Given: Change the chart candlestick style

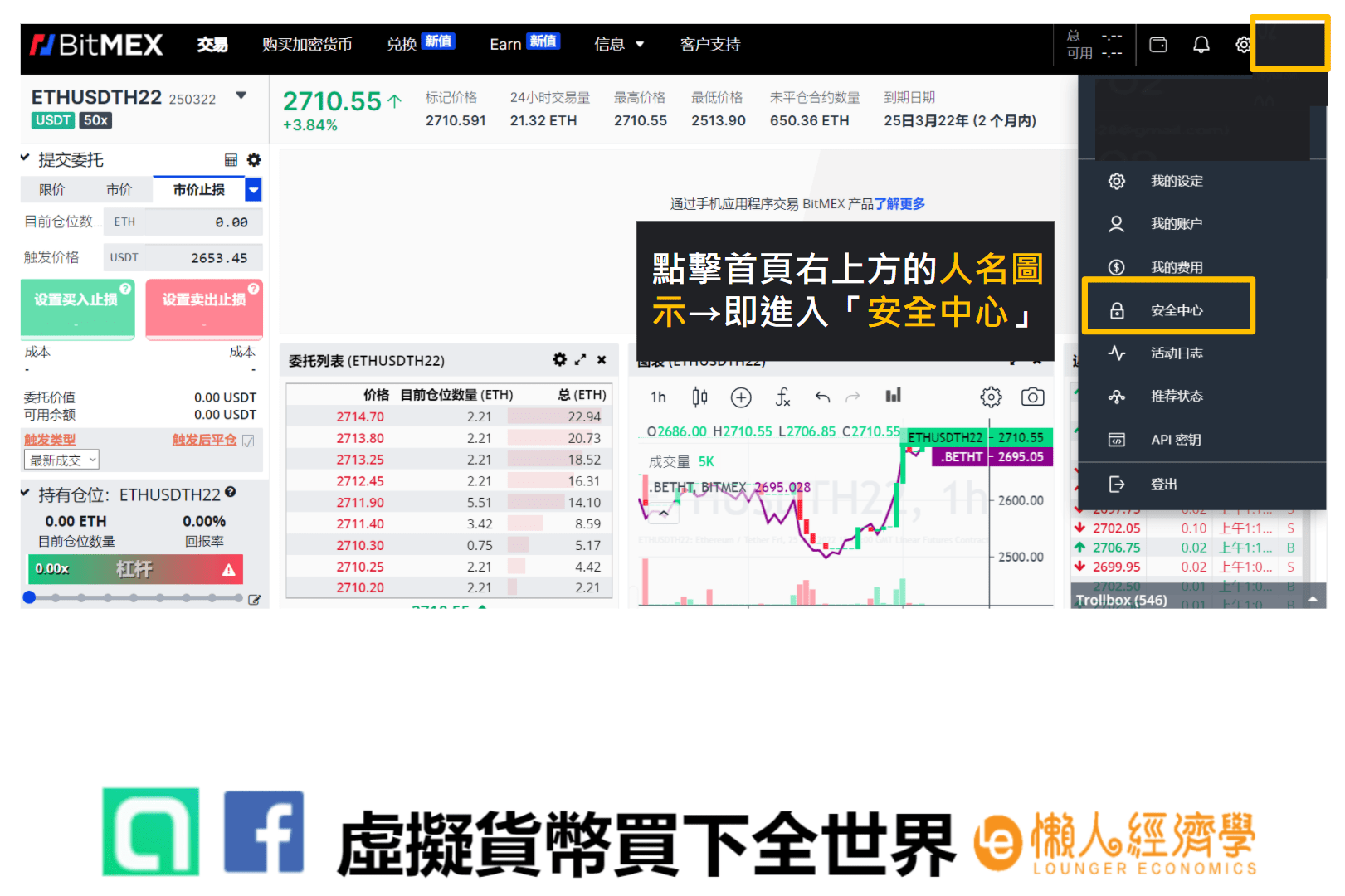Looking at the screenshot, I should (x=699, y=397).
